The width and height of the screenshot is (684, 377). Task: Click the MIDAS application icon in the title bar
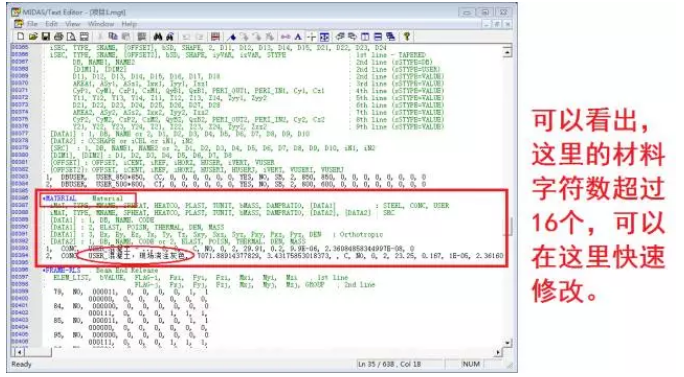(x=16, y=12)
